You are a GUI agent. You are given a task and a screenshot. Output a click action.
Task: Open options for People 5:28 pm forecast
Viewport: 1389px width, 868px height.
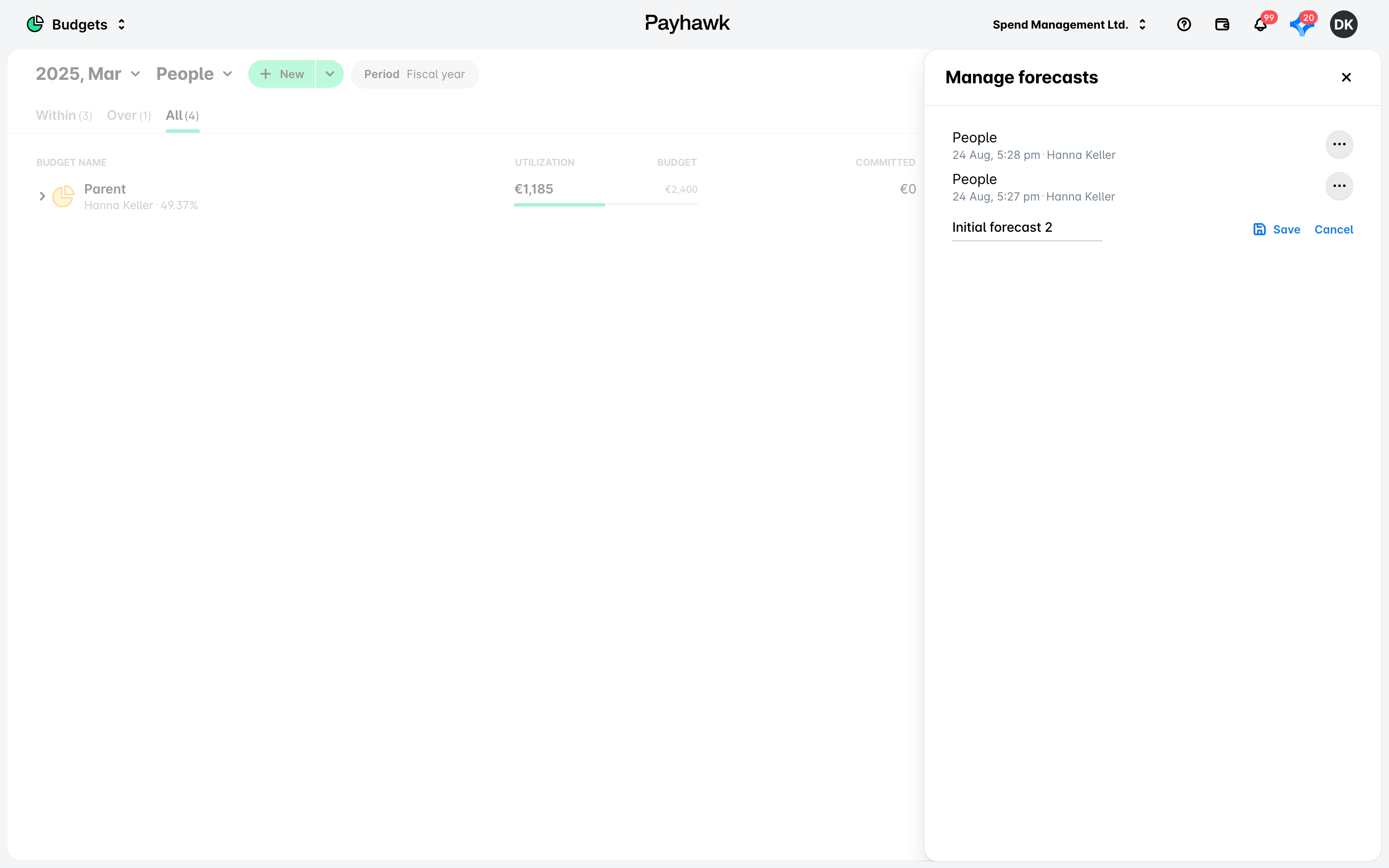(1339, 144)
